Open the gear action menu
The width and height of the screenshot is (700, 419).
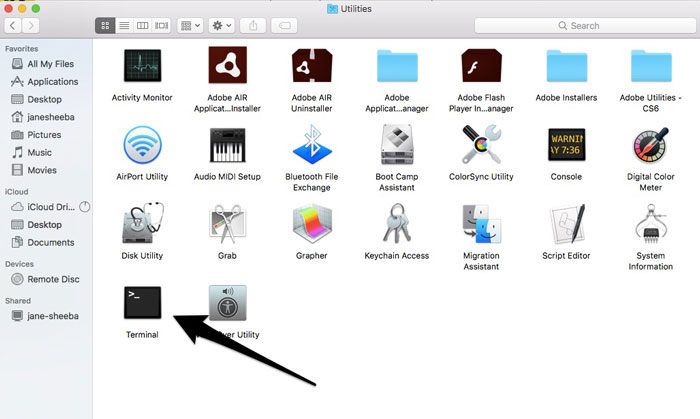click(222, 25)
